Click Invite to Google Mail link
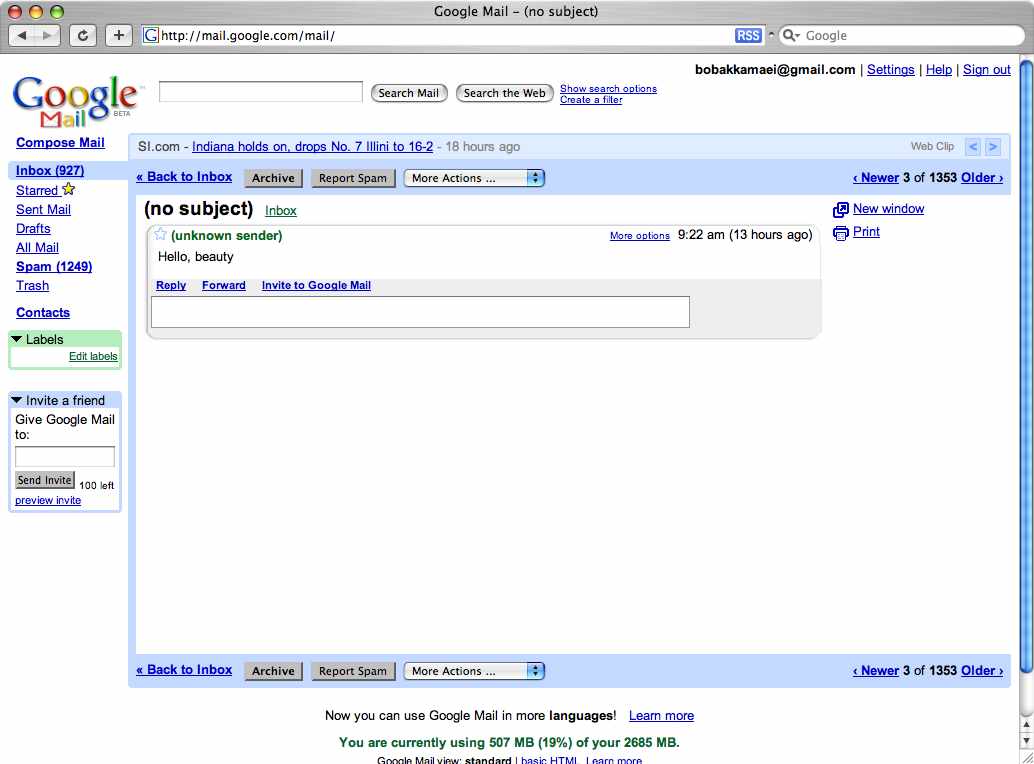The image size is (1034, 764). [x=316, y=285]
